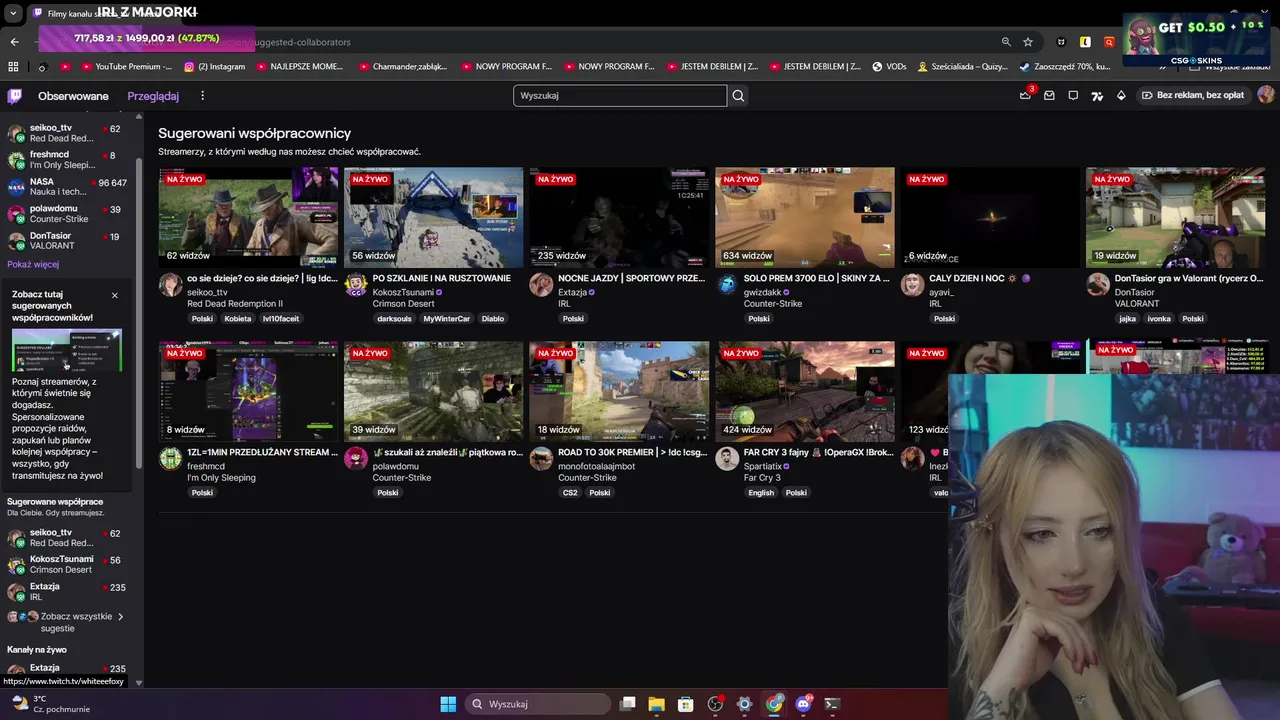Click the Steam Zaoszczędź 70% bookmark
Viewport: 1280px width, 720px height.
pyautogui.click(x=1064, y=67)
